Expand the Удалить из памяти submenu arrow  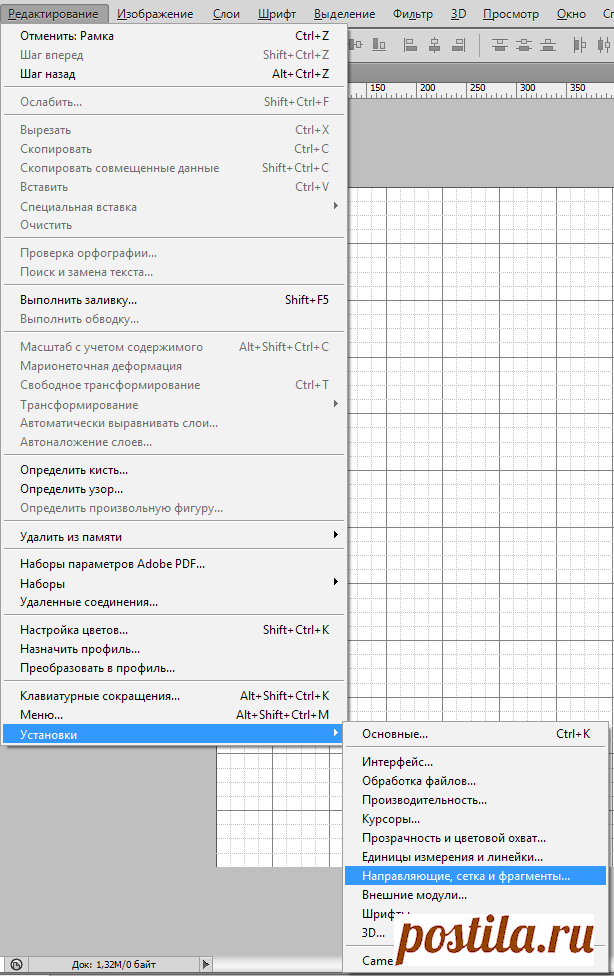pyautogui.click(x=336, y=535)
